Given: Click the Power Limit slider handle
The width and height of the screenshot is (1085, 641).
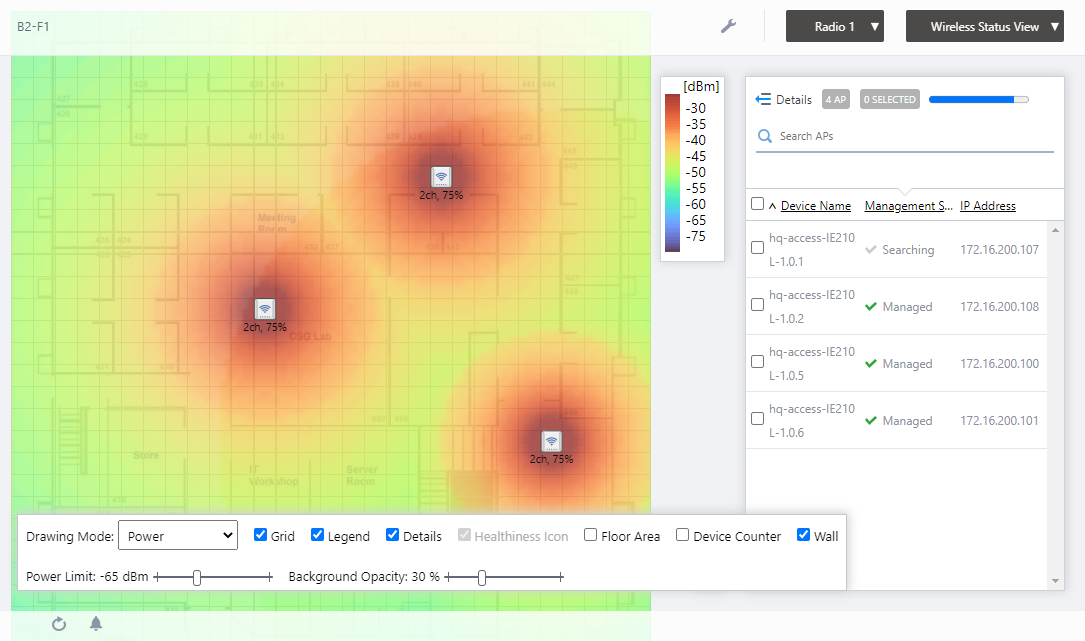Looking at the screenshot, I should 197,577.
